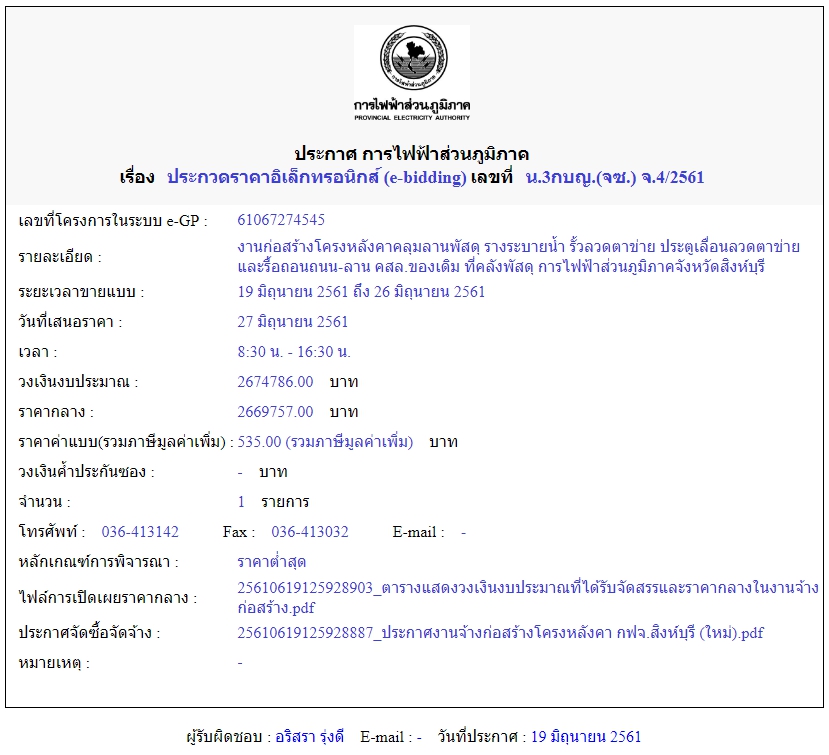Image resolution: width=829 pixels, height=755 pixels.
Task: Click bid date 27 มิถุนายน 2561
Action: [x=292, y=321]
